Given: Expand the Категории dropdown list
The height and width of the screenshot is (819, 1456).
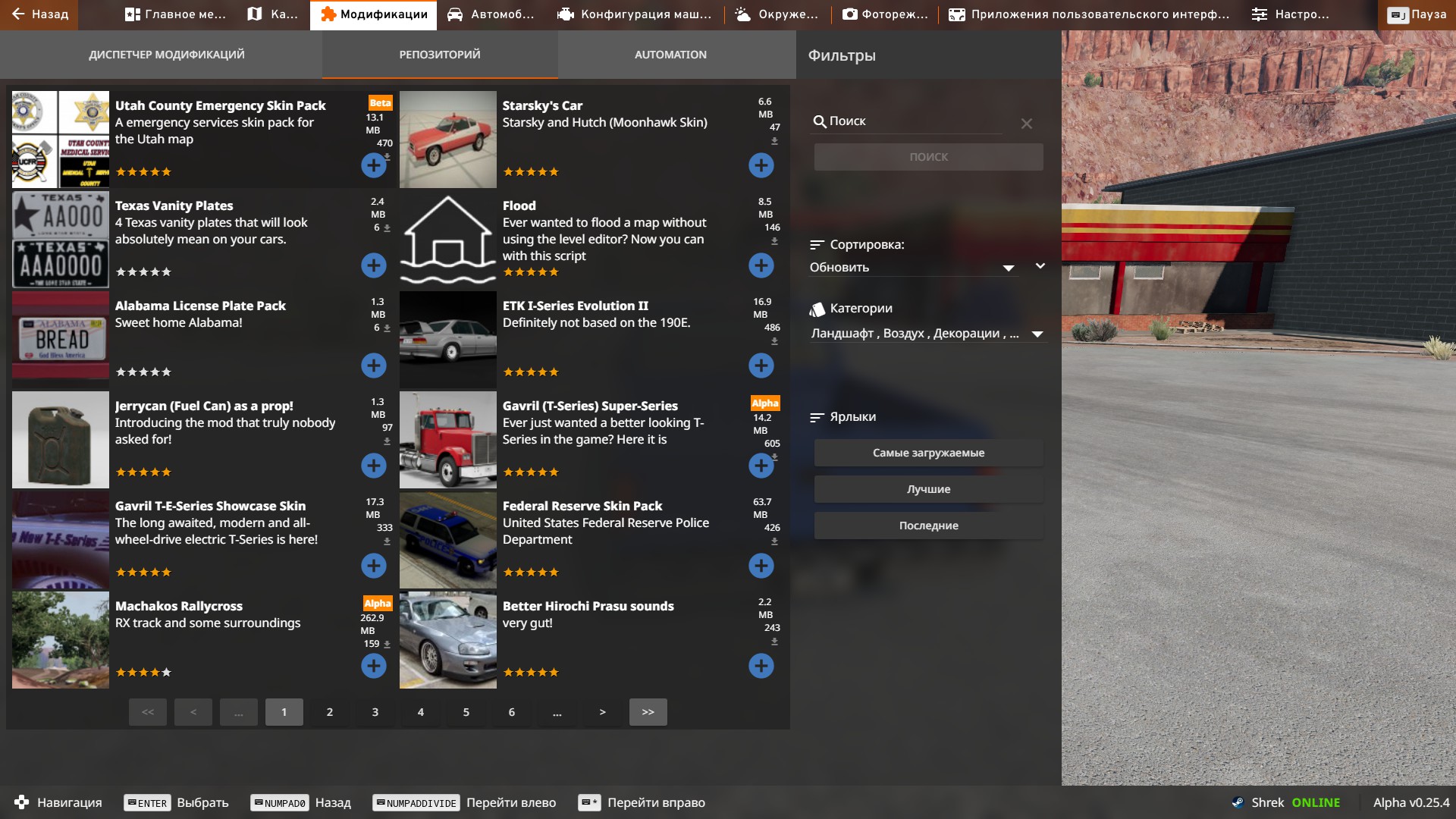Looking at the screenshot, I should click(x=1037, y=334).
